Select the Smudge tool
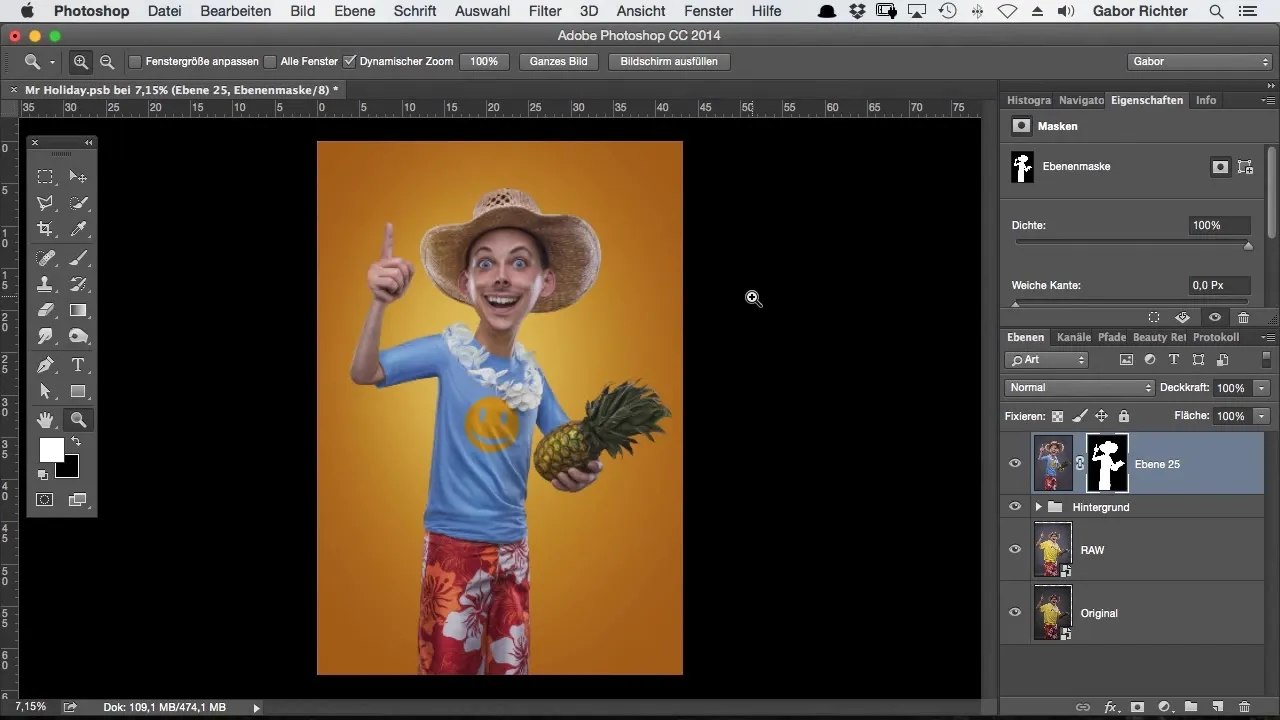Screen dimensions: 1280x720 point(45,336)
